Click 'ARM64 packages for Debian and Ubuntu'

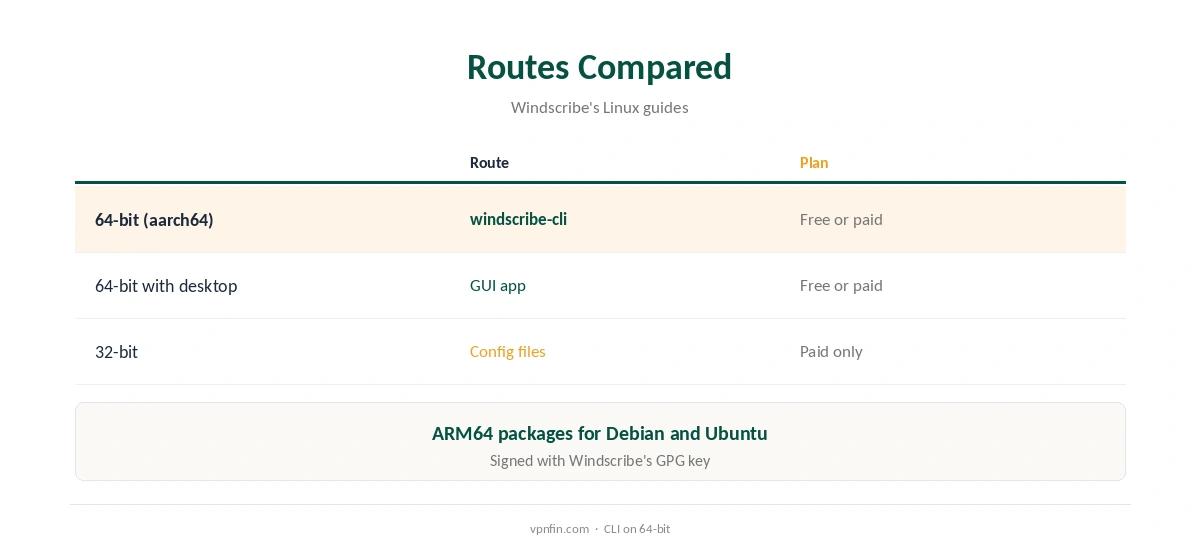pos(600,433)
